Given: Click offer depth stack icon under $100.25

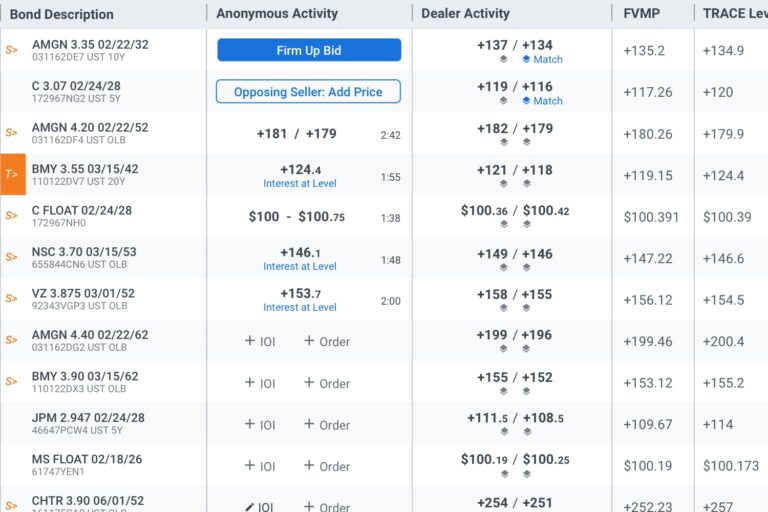Looking at the screenshot, I should [x=528, y=474].
